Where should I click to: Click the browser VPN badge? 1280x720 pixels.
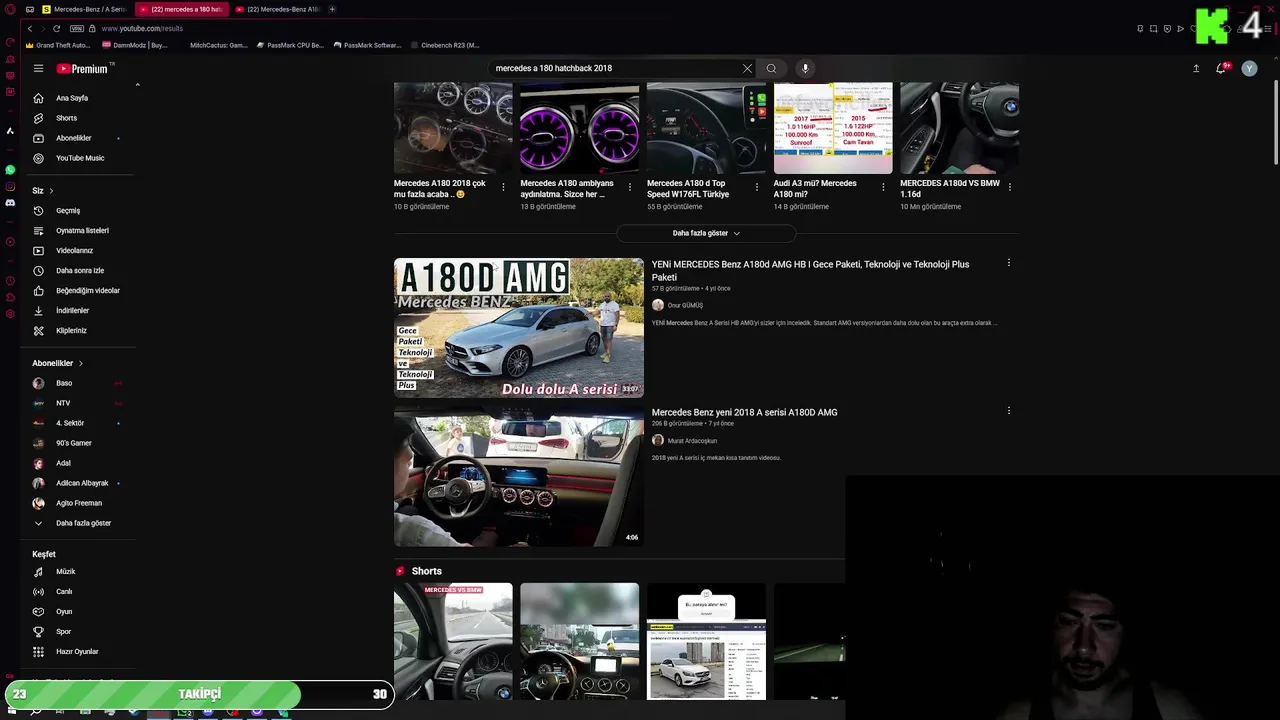[77, 29]
